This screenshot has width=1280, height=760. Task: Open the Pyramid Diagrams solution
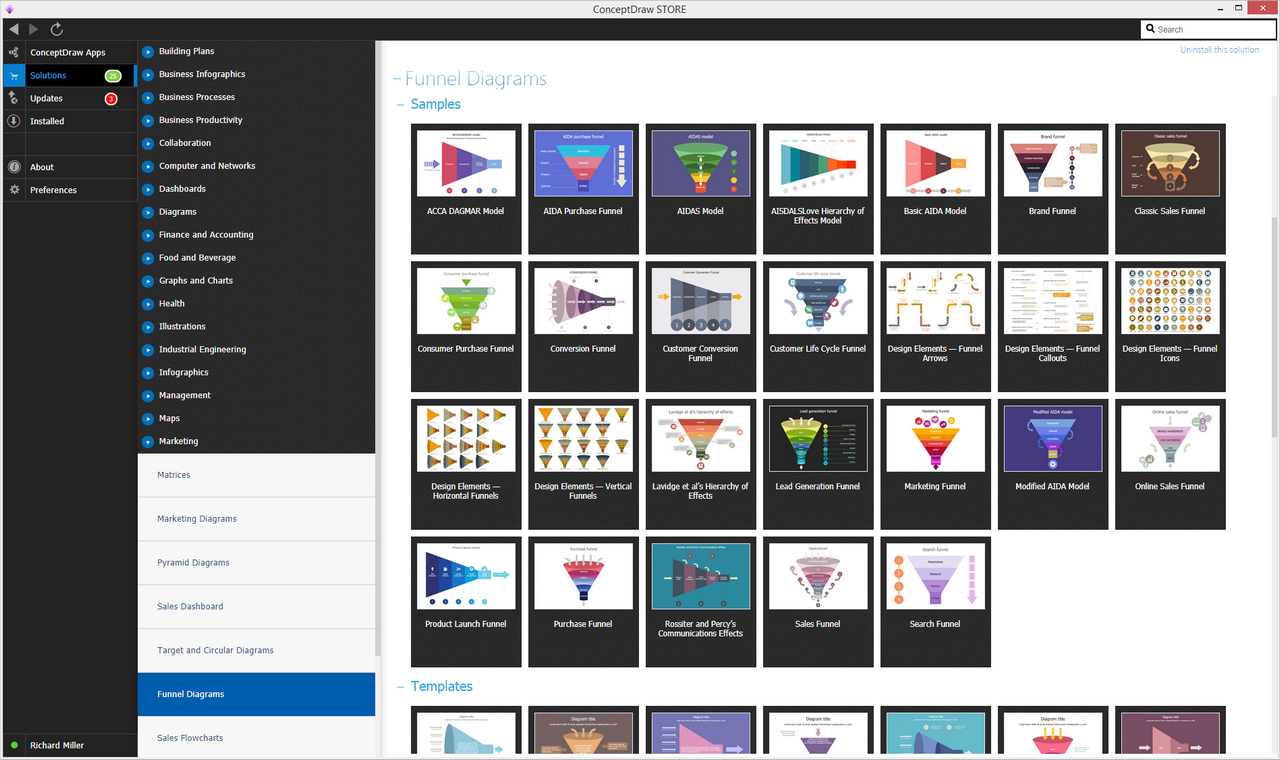coord(256,563)
